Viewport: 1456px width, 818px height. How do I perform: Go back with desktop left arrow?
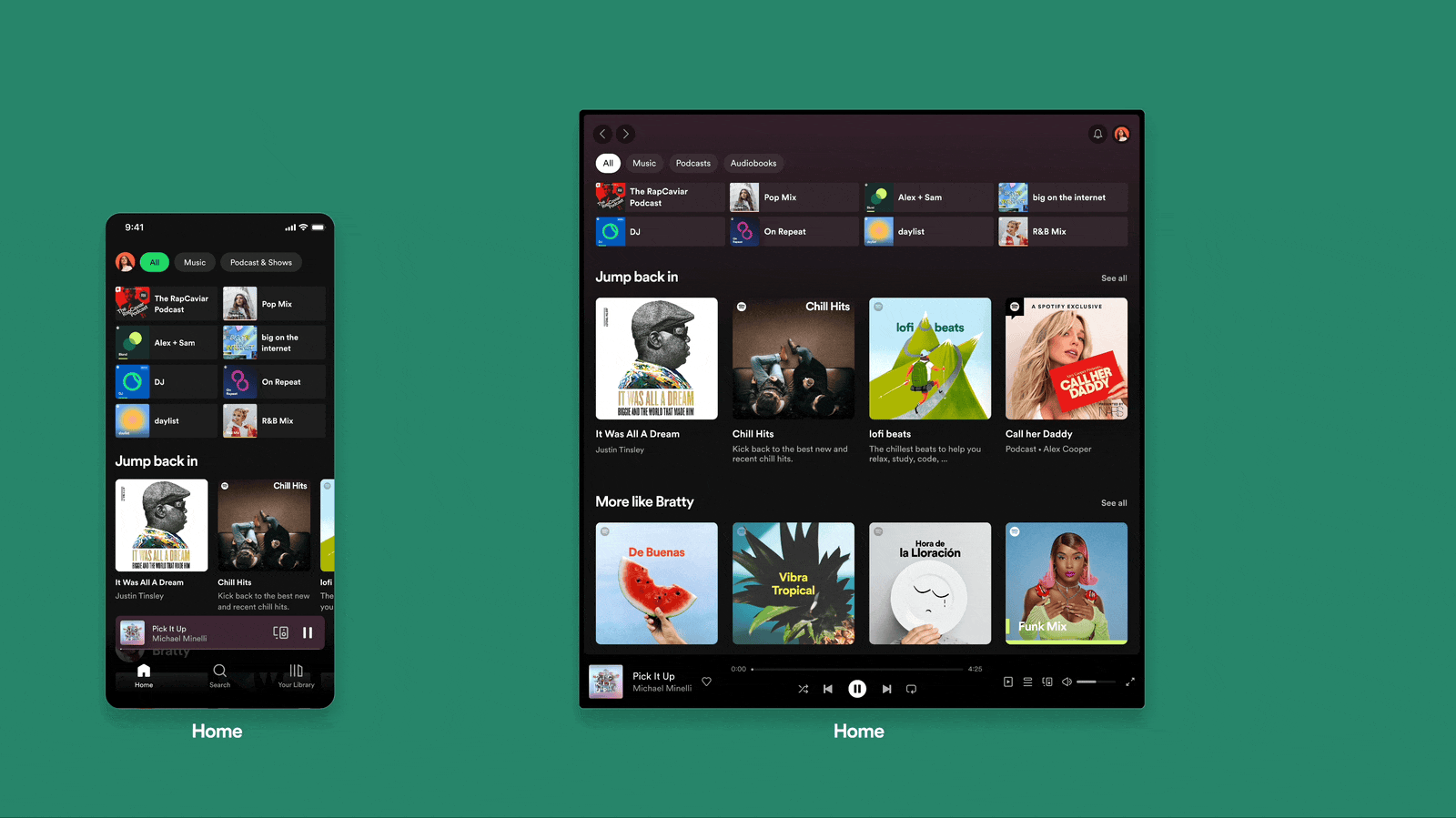(602, 134)
